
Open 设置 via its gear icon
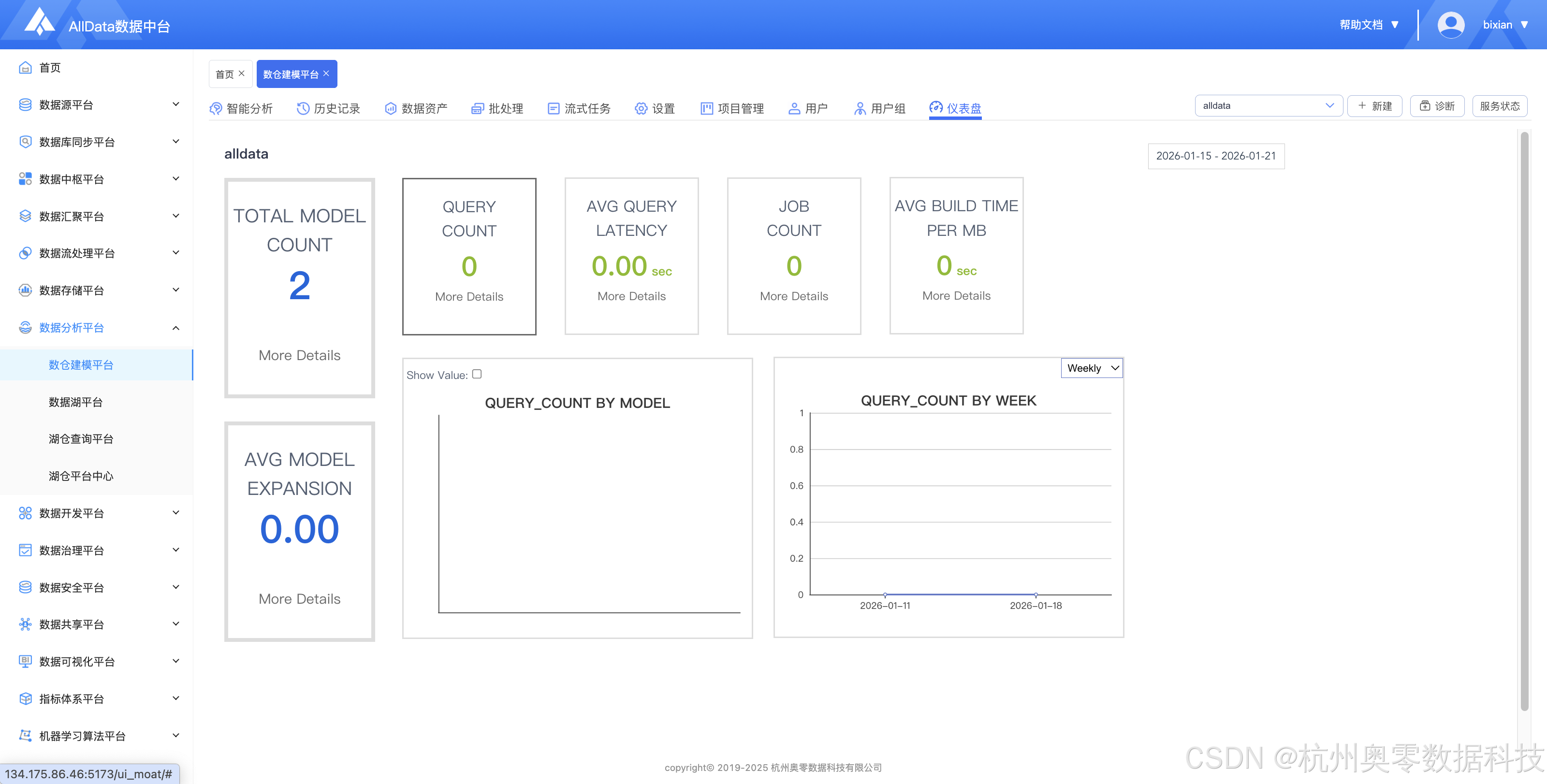tap(642, 108)
